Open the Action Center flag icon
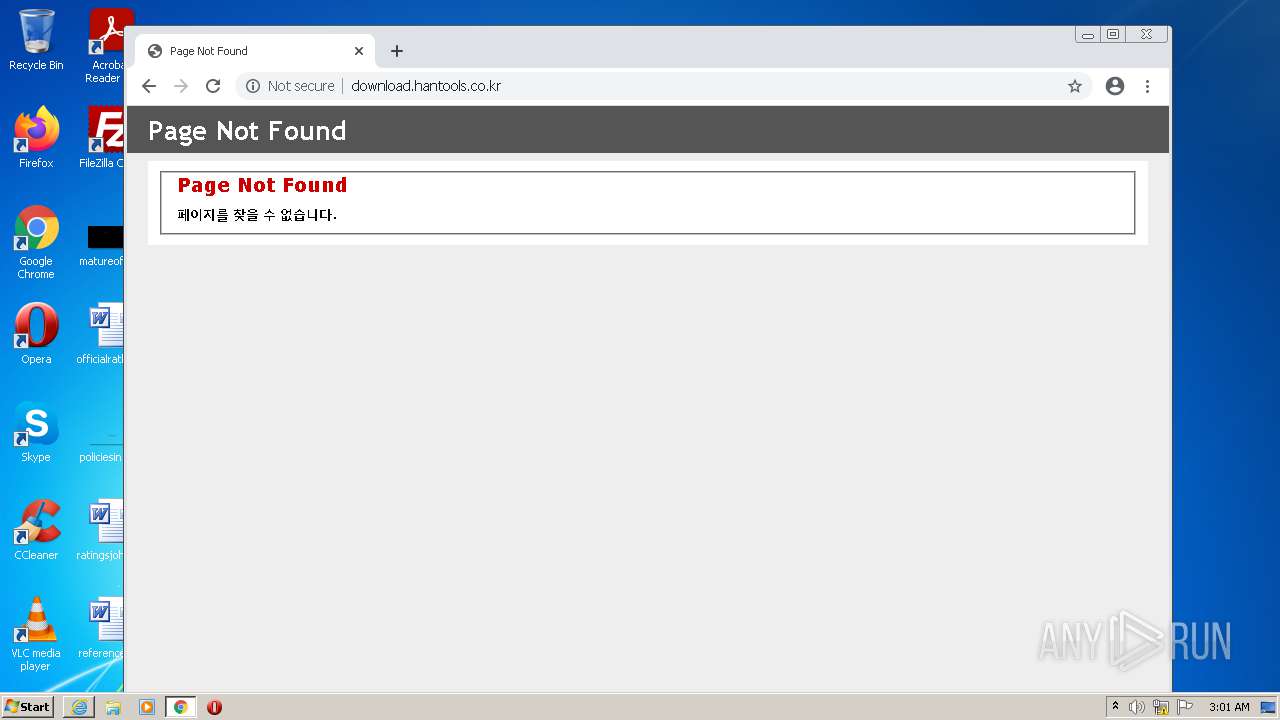This screenshot has width=1280, height=720. pos(1185,707)
